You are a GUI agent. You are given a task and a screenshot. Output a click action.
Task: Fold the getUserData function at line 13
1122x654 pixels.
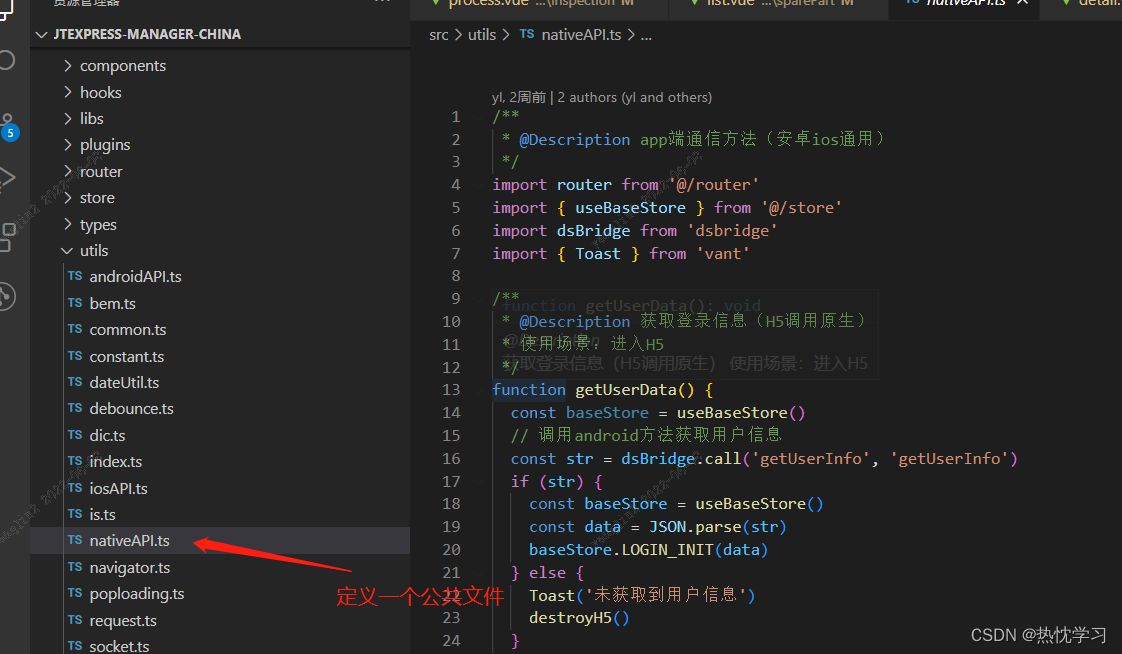[x=478, y=390]
